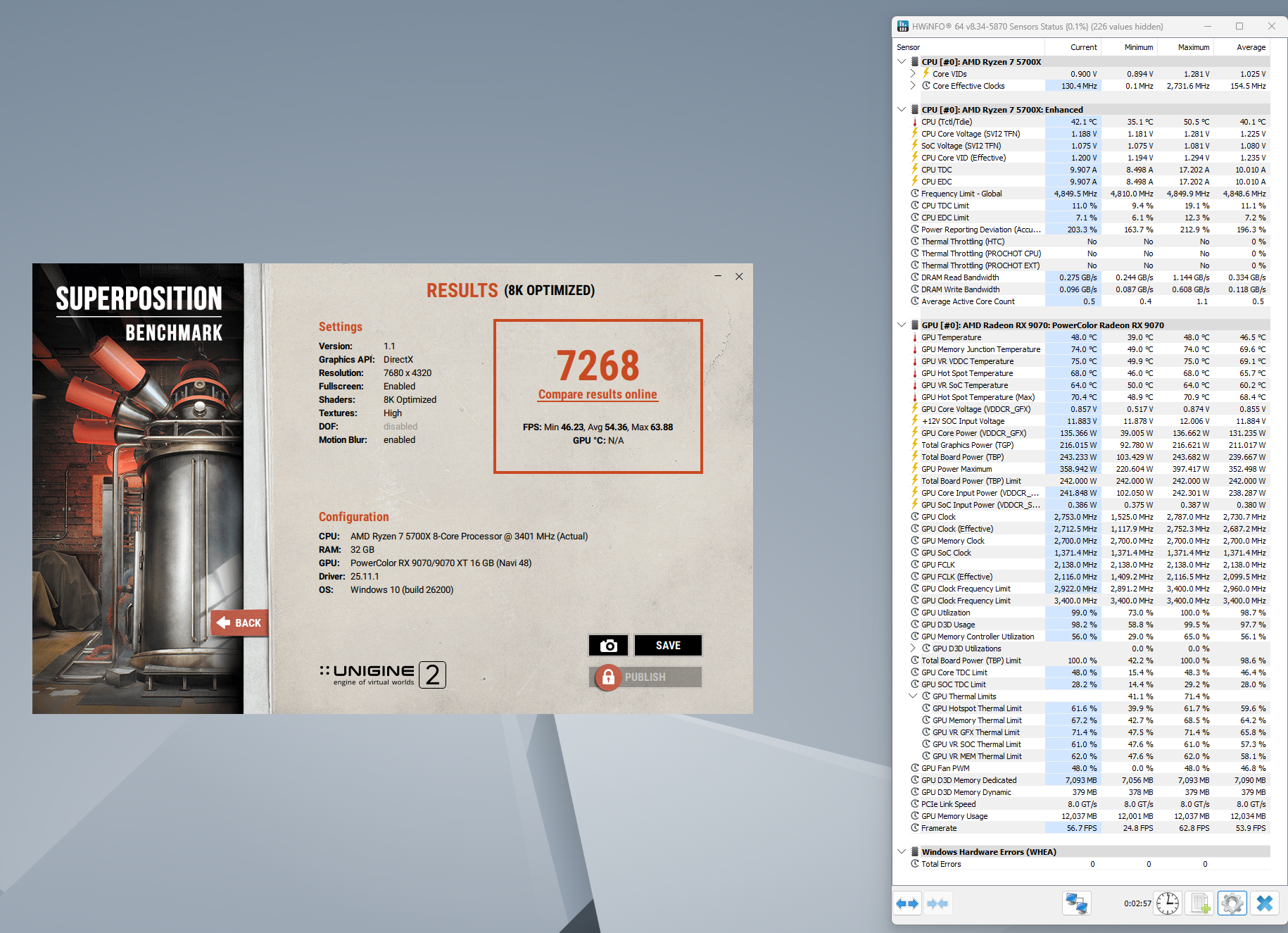Viewport: 1288px width, 933px height.
Task: Select the GPU D3D Memory Dedicated row
Action: point(1089,780)
